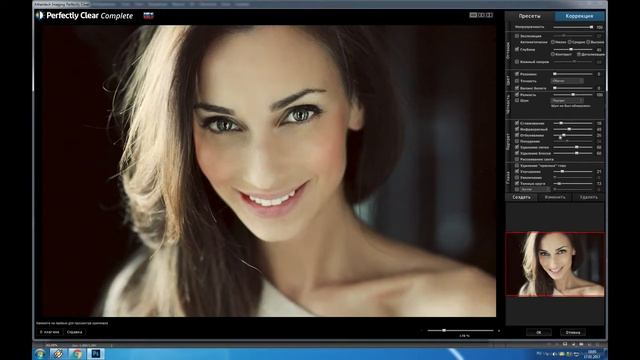Open the Пресеты tab
The width and height of the screenshot is (640, 360).
pyautogui.click(x=529, y=16)
